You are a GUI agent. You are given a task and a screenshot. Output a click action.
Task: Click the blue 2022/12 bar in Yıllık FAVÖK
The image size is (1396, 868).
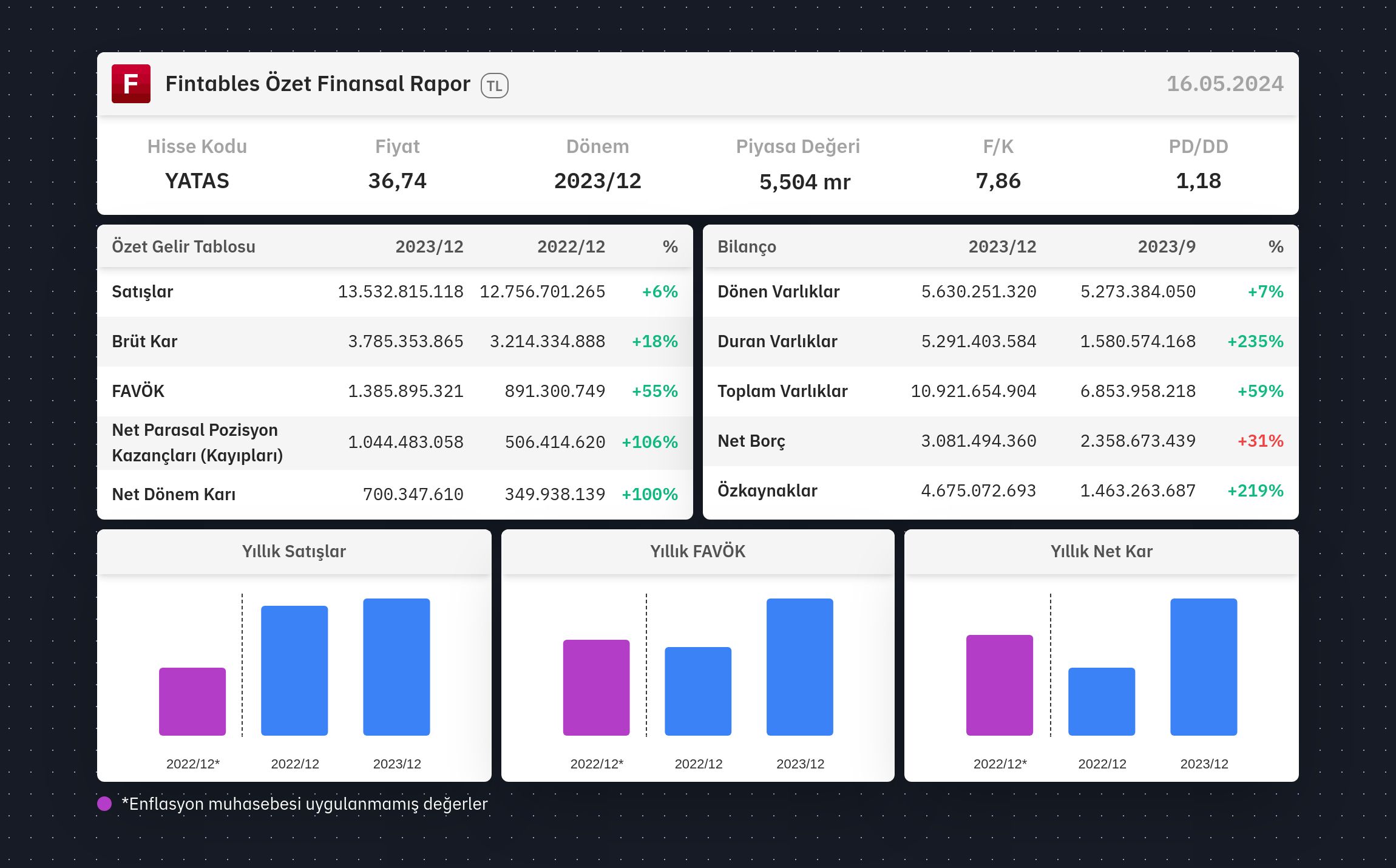[698, 691]
